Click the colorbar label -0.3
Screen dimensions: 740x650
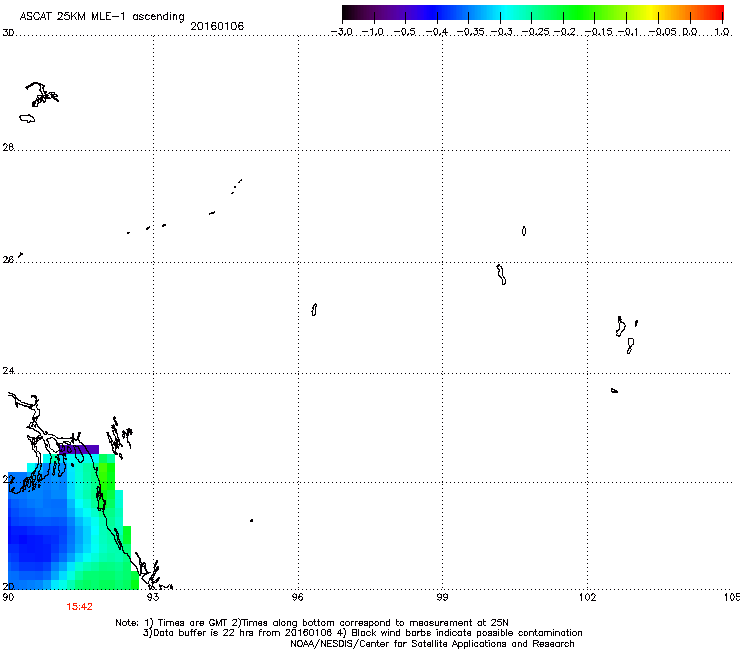(x=501, y=32)
